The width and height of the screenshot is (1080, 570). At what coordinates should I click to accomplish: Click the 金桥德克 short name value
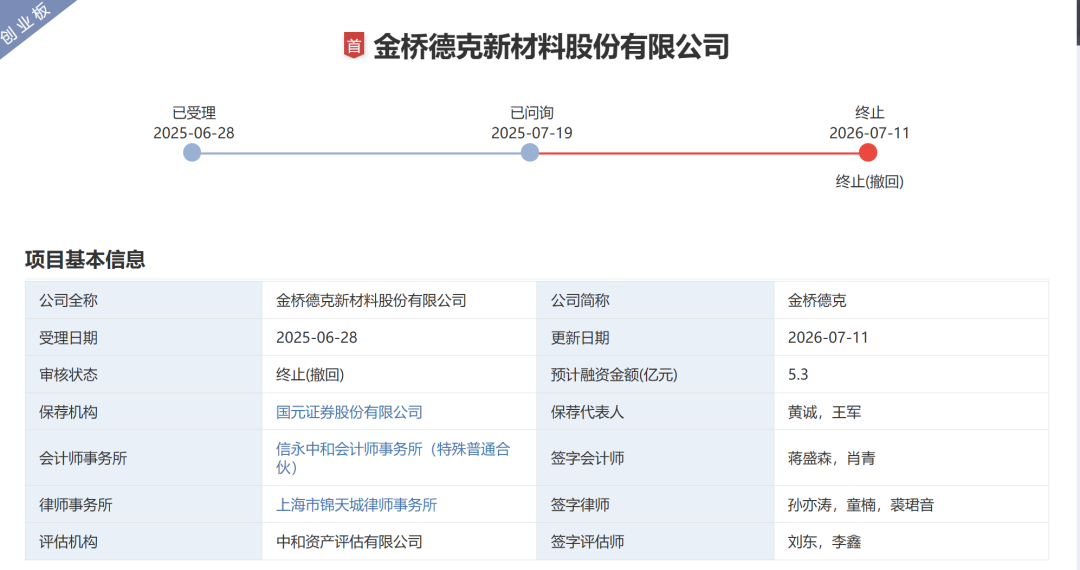click(817, 300)
